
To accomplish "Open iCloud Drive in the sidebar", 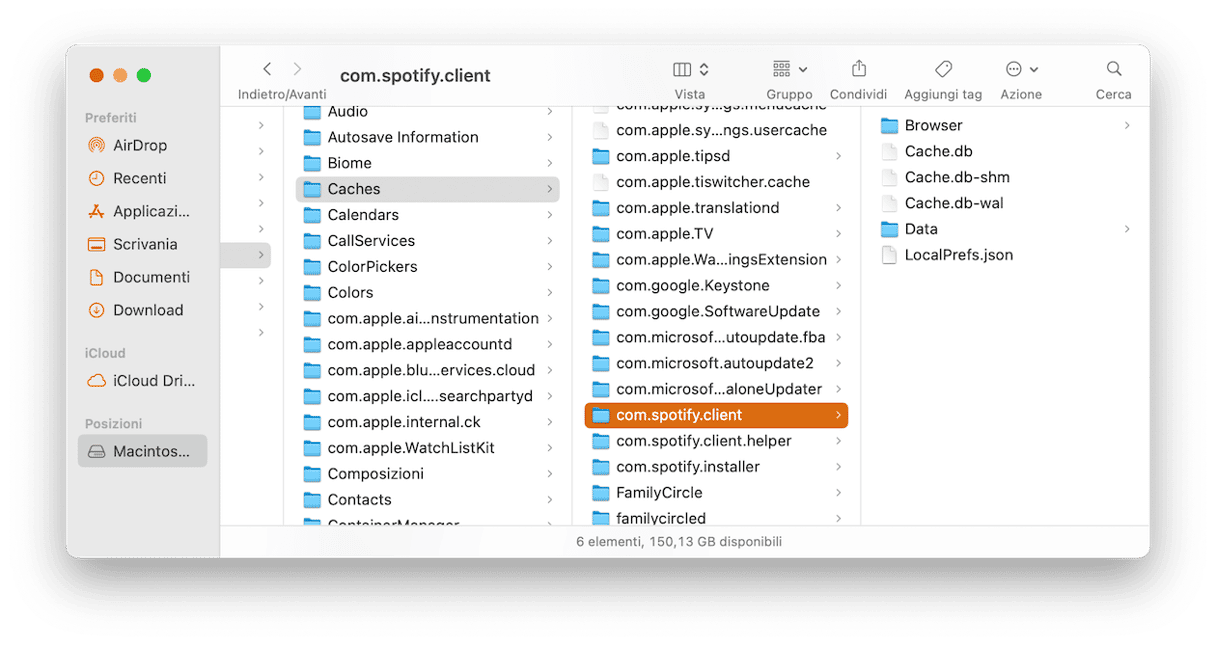I will coord(142,381).
